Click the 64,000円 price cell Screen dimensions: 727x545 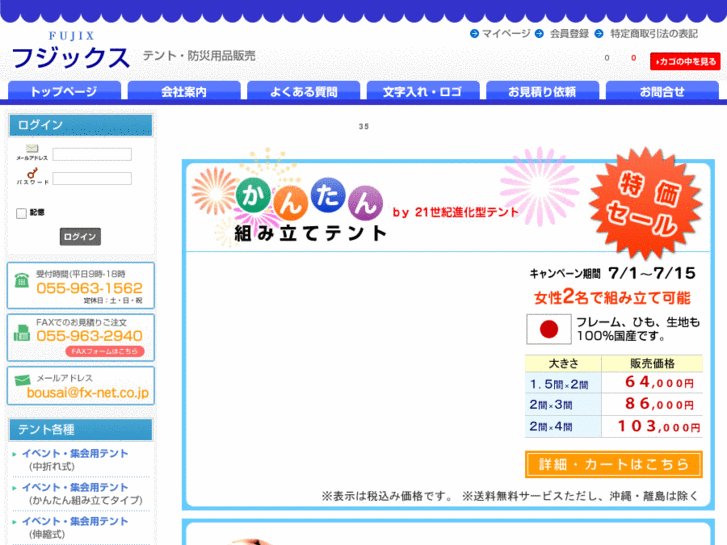(652, 383)
